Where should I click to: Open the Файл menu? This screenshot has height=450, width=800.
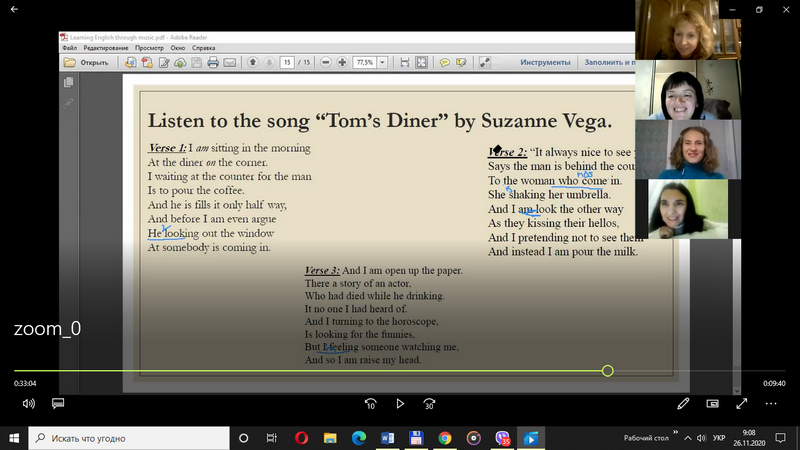pos(69,48)
